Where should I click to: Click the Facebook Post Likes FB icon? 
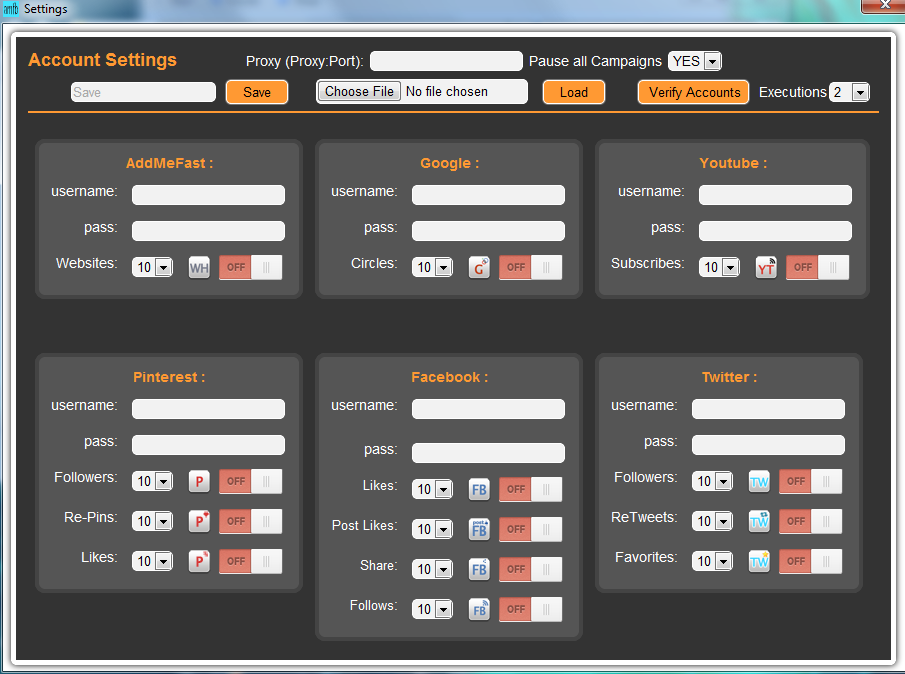pos(479,529)
